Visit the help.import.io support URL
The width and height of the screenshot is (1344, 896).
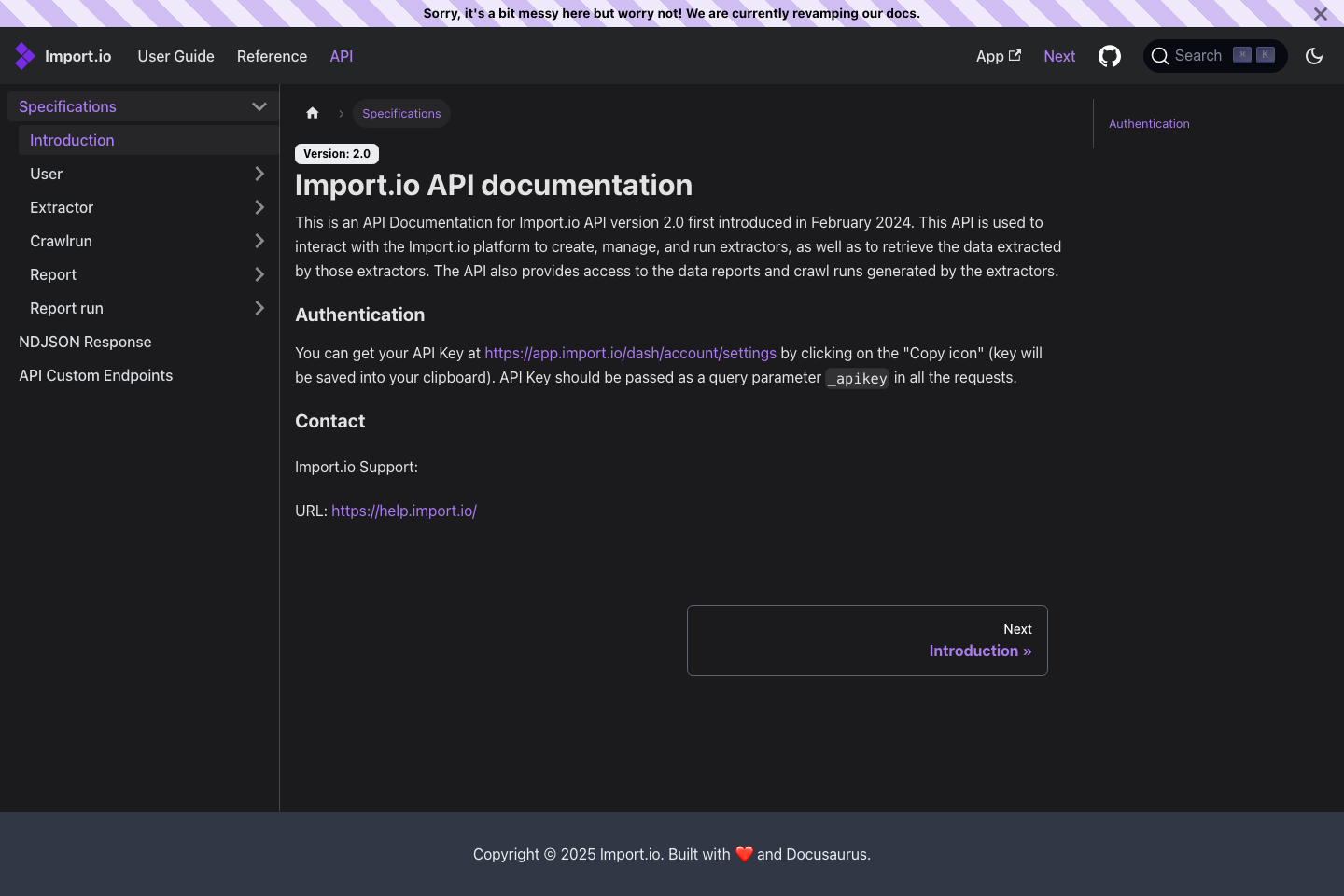[x=403, y=511]
